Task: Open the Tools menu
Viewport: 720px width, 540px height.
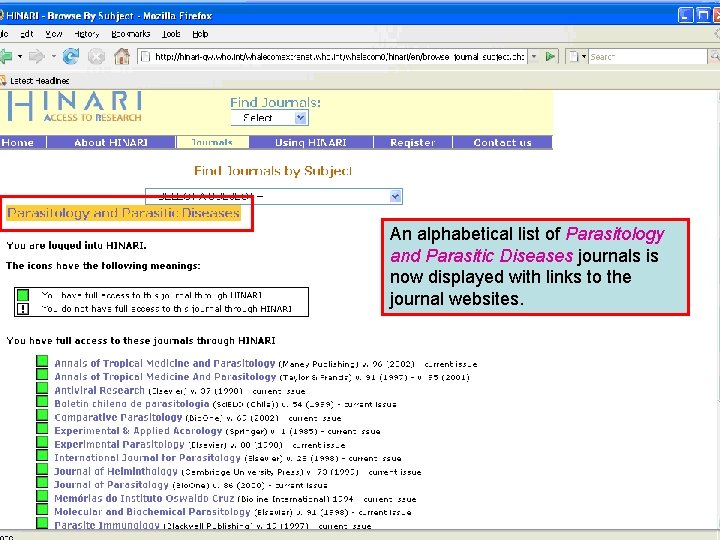Action: tap(171, 34)
